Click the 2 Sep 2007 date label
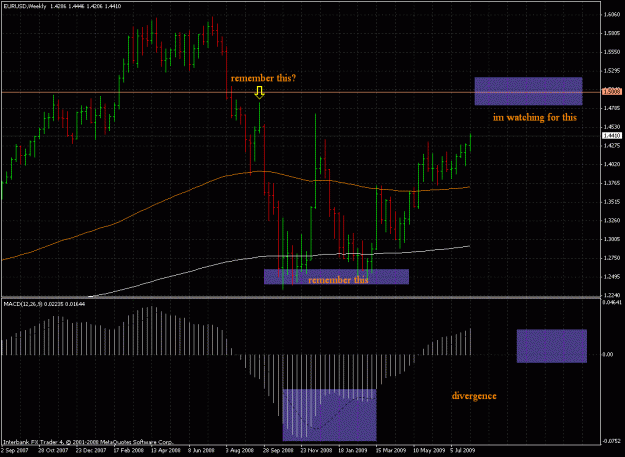The height and width of the screenshot is (457, 625). point(12,451)
